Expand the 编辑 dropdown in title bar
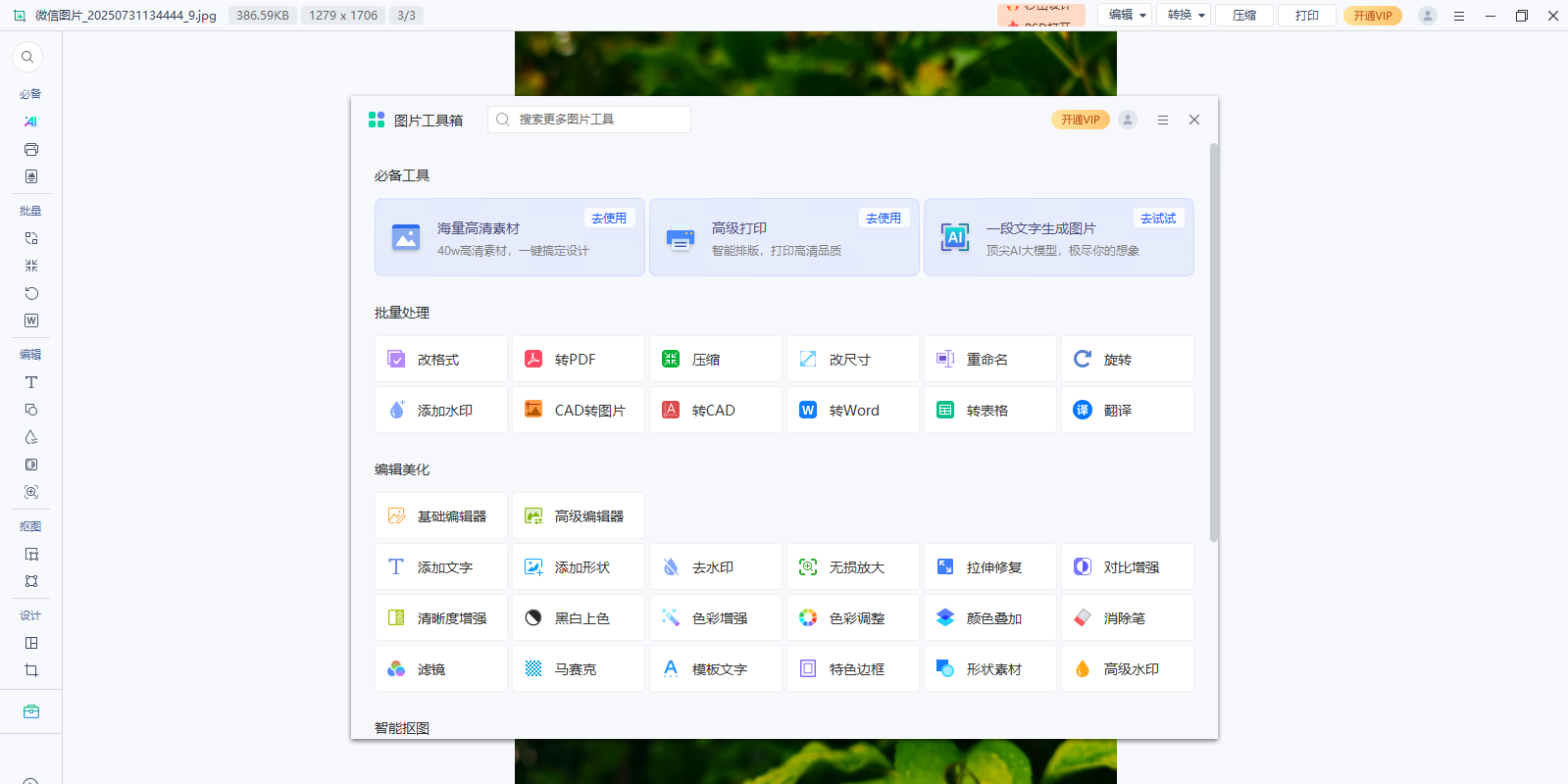Image resolution: width=1568 pixels, height=784 pixels. tap(1126, 16)
